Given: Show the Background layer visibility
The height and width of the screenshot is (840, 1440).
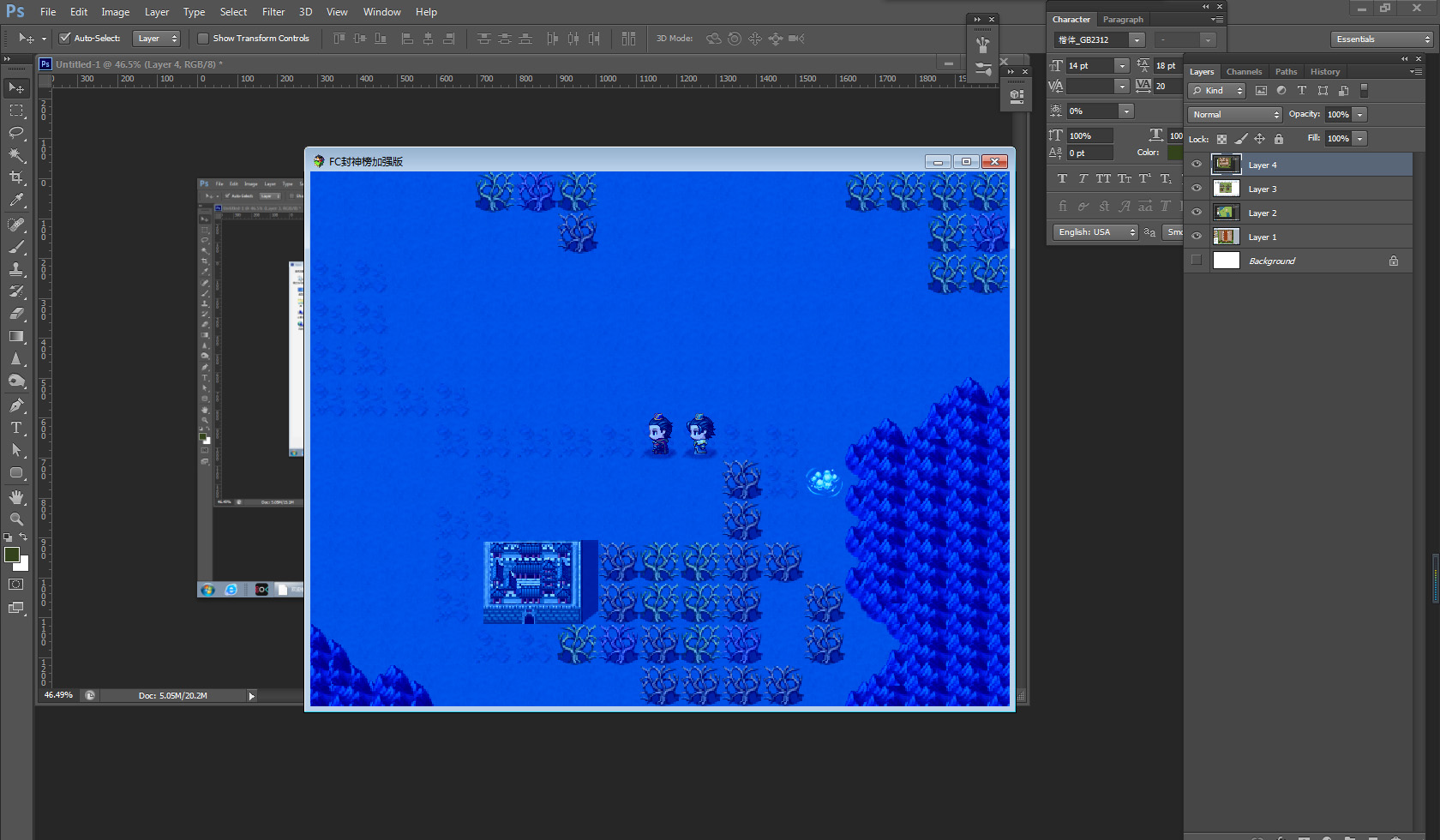Looking at the screenshot, I should (1197, 261).
